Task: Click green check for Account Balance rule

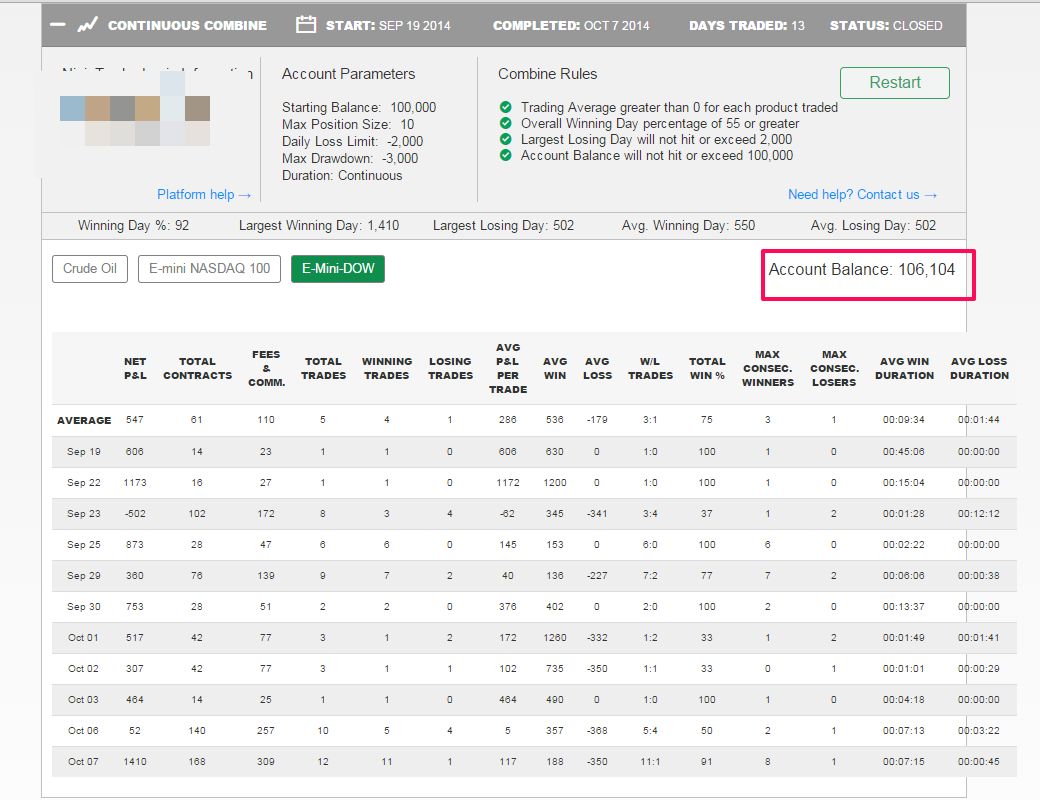Action: [x=505, y=155]
